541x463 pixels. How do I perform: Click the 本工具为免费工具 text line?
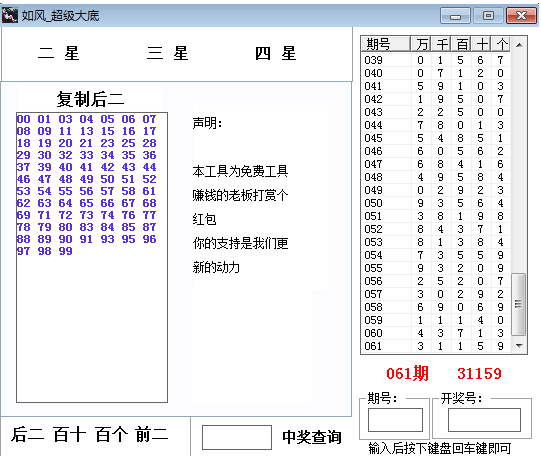[x=240, y=171]
